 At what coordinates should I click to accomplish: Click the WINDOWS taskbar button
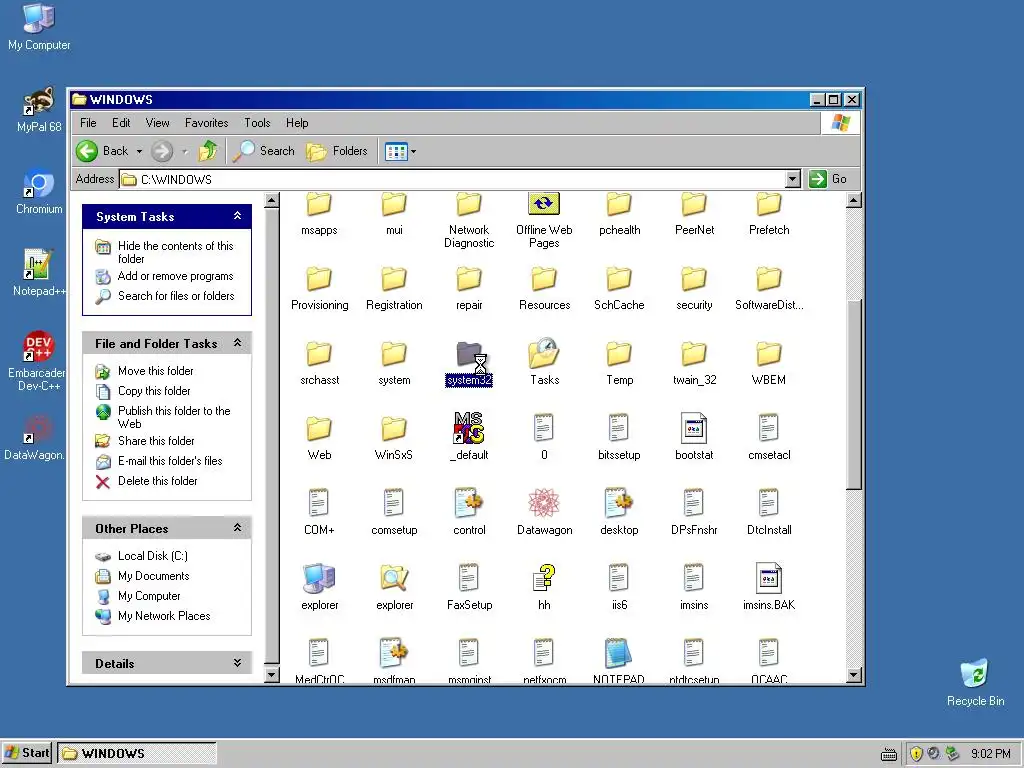(x=136, y=753)
